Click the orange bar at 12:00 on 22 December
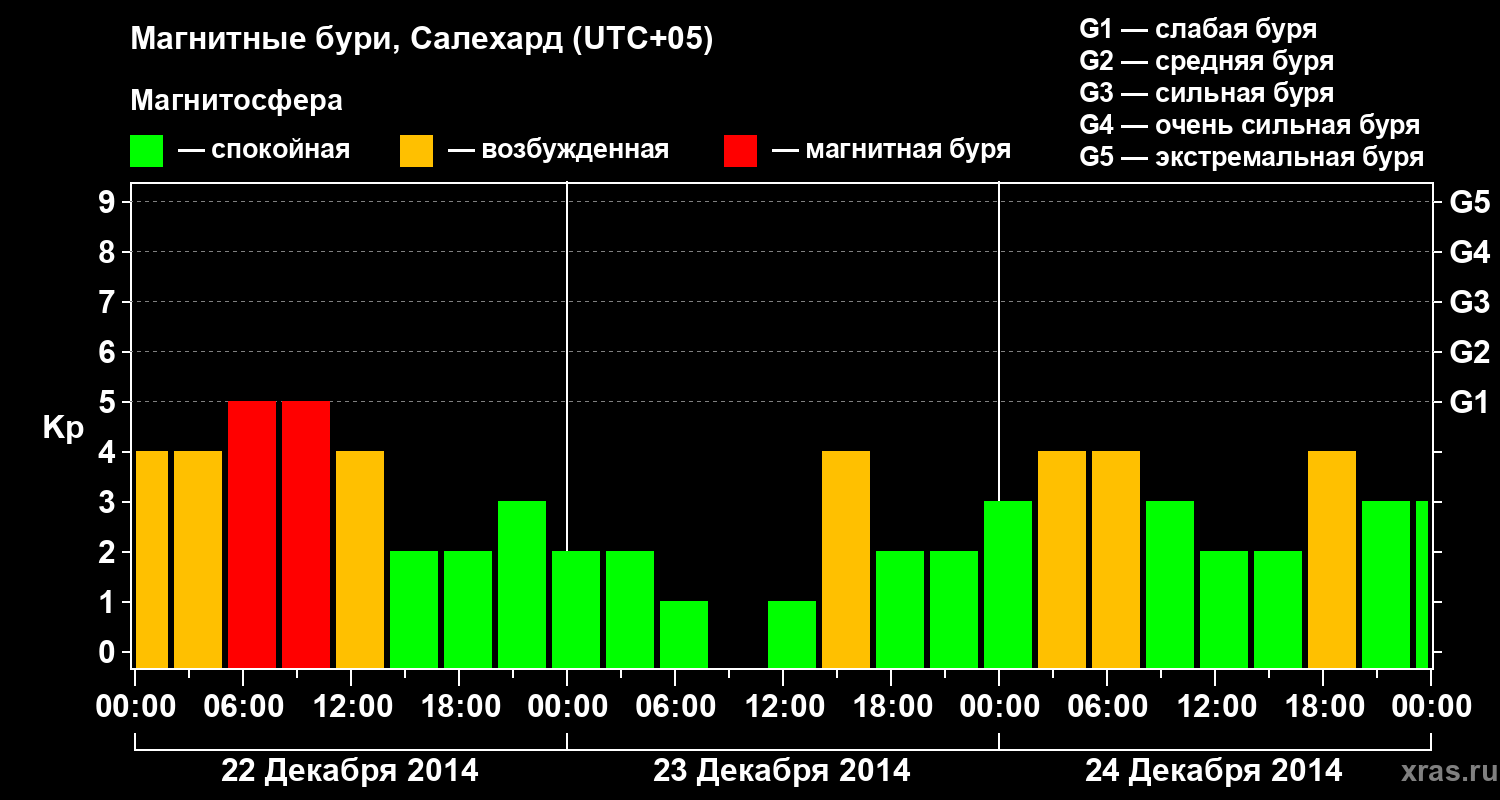This screenshot has width=1500, height=800. (x=360, y=560)
